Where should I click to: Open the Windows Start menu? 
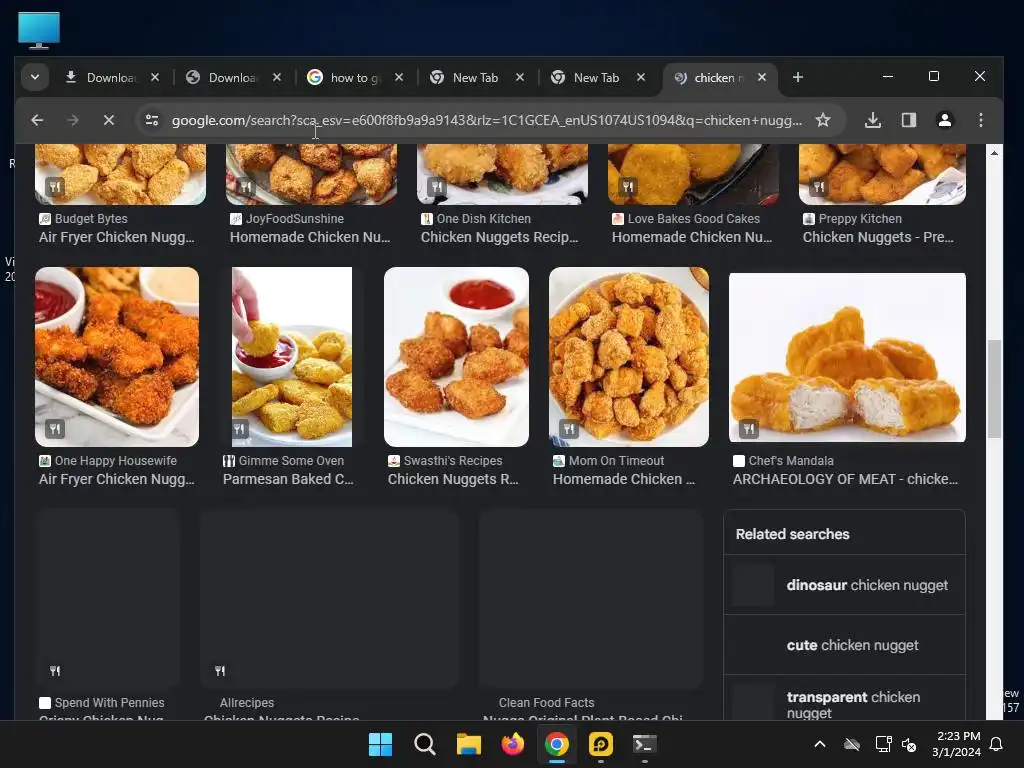point(380,744)
